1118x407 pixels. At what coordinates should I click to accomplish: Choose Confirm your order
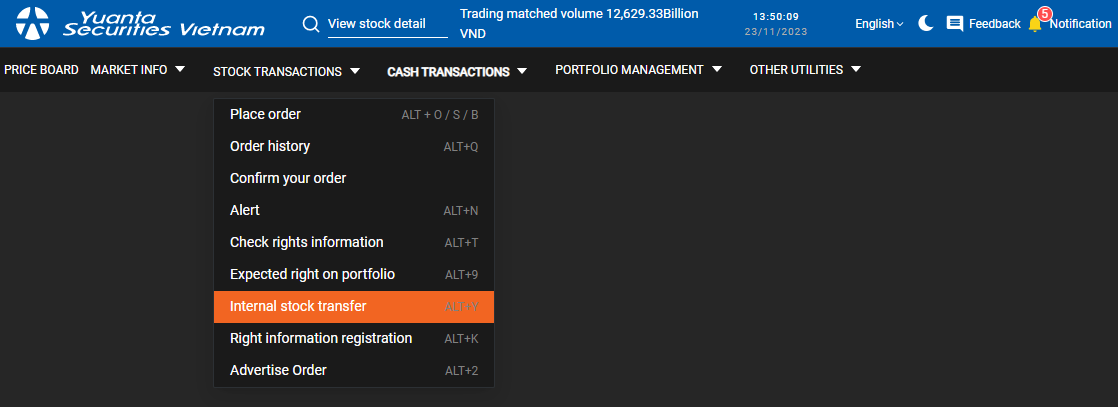coord(288,178)
